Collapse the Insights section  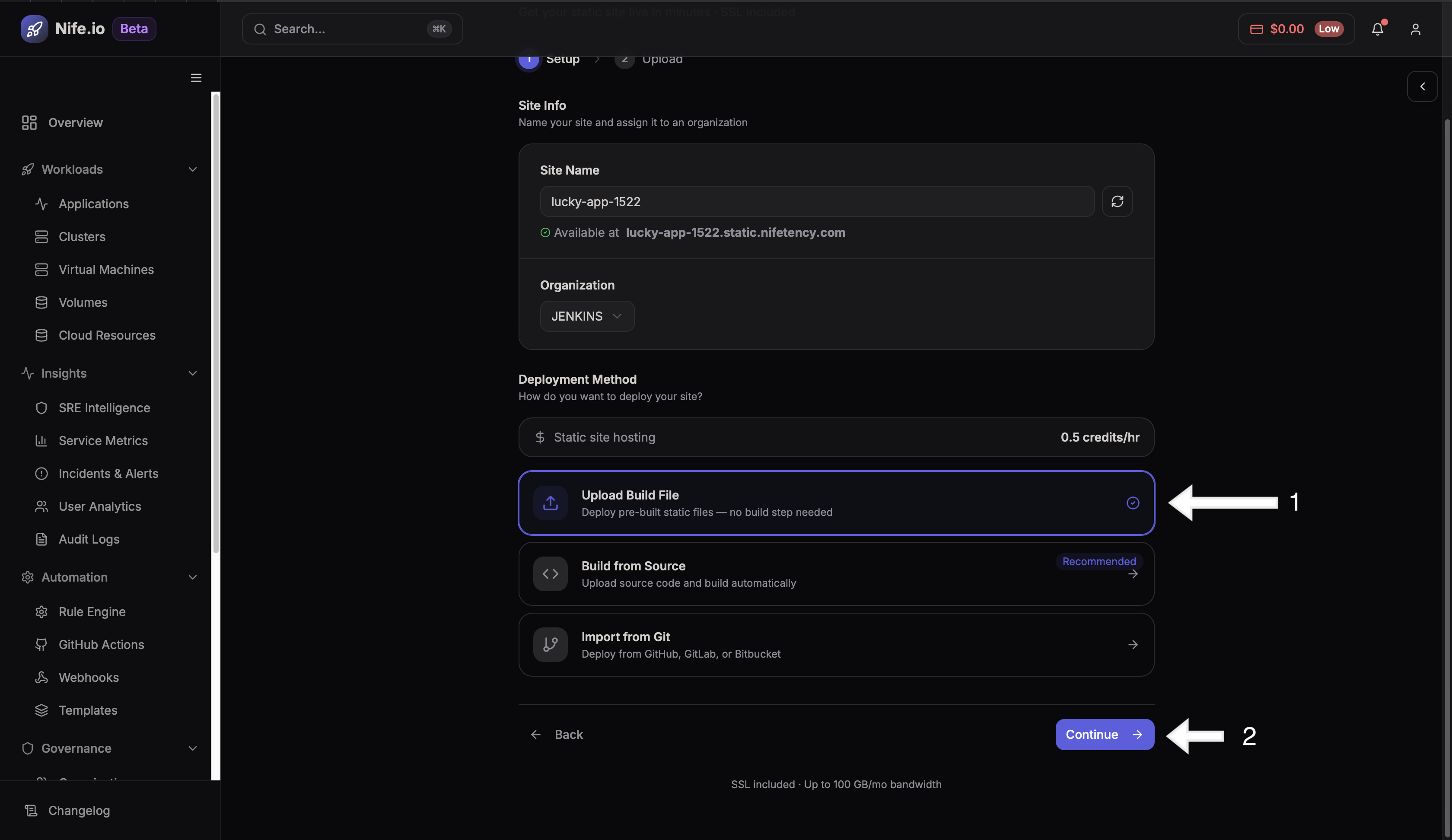(192, 373)
